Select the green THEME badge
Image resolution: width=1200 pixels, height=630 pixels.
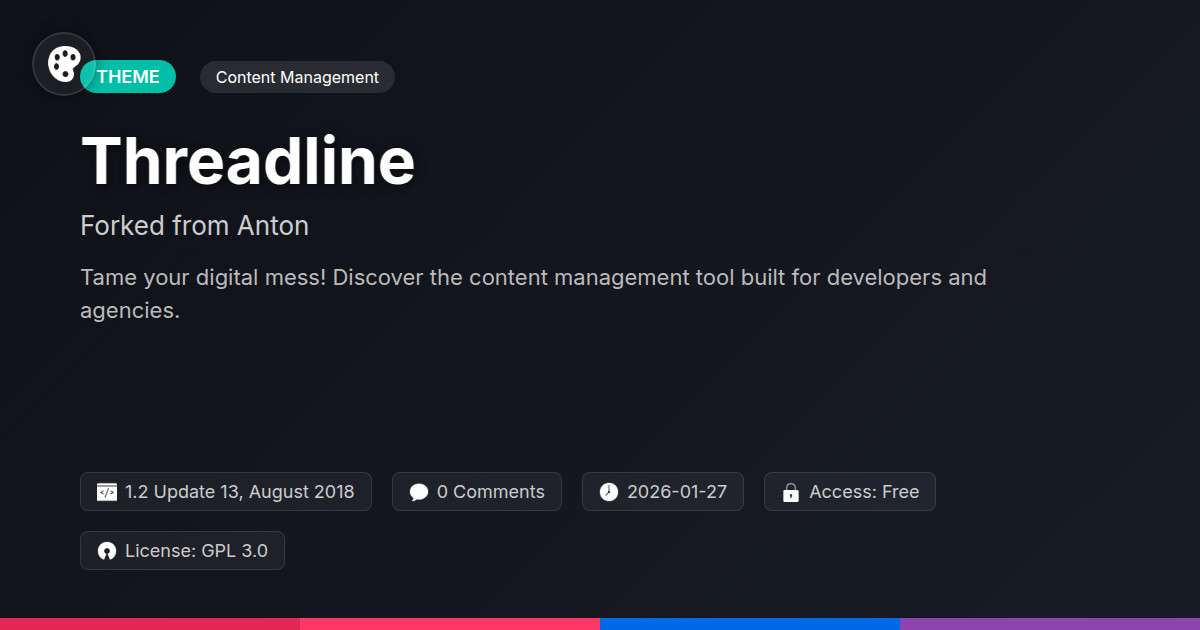(130, 77)
